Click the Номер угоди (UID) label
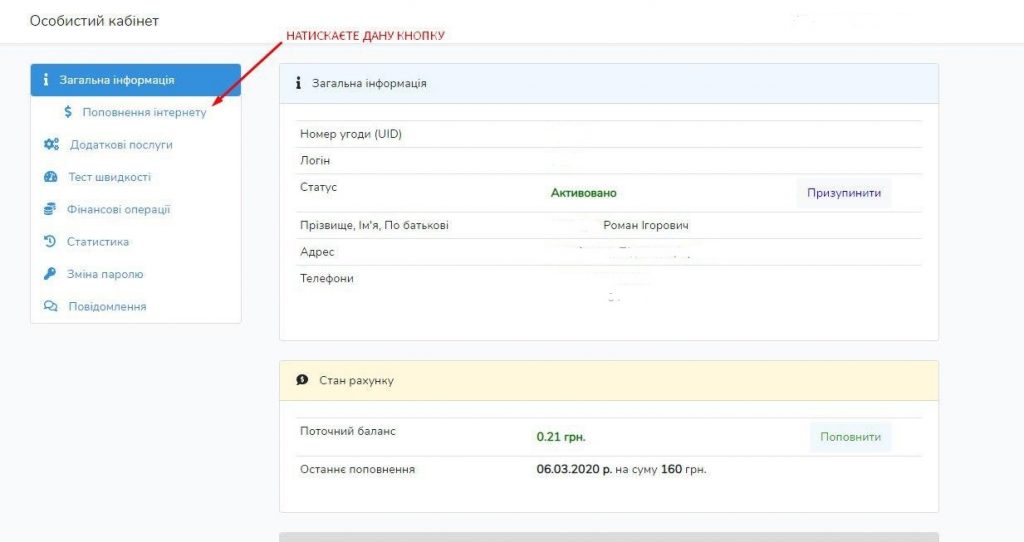Image resolution: width=1024 pixels, height=542 pixels. tap(351, 134)
